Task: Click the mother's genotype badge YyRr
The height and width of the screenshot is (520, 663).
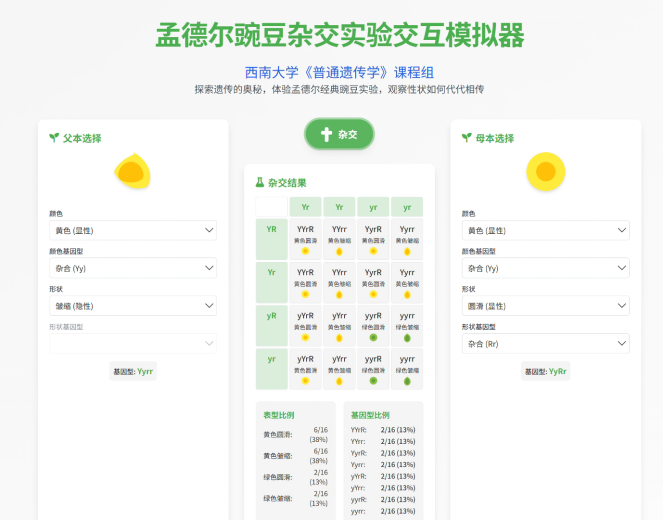Action: 546,371
